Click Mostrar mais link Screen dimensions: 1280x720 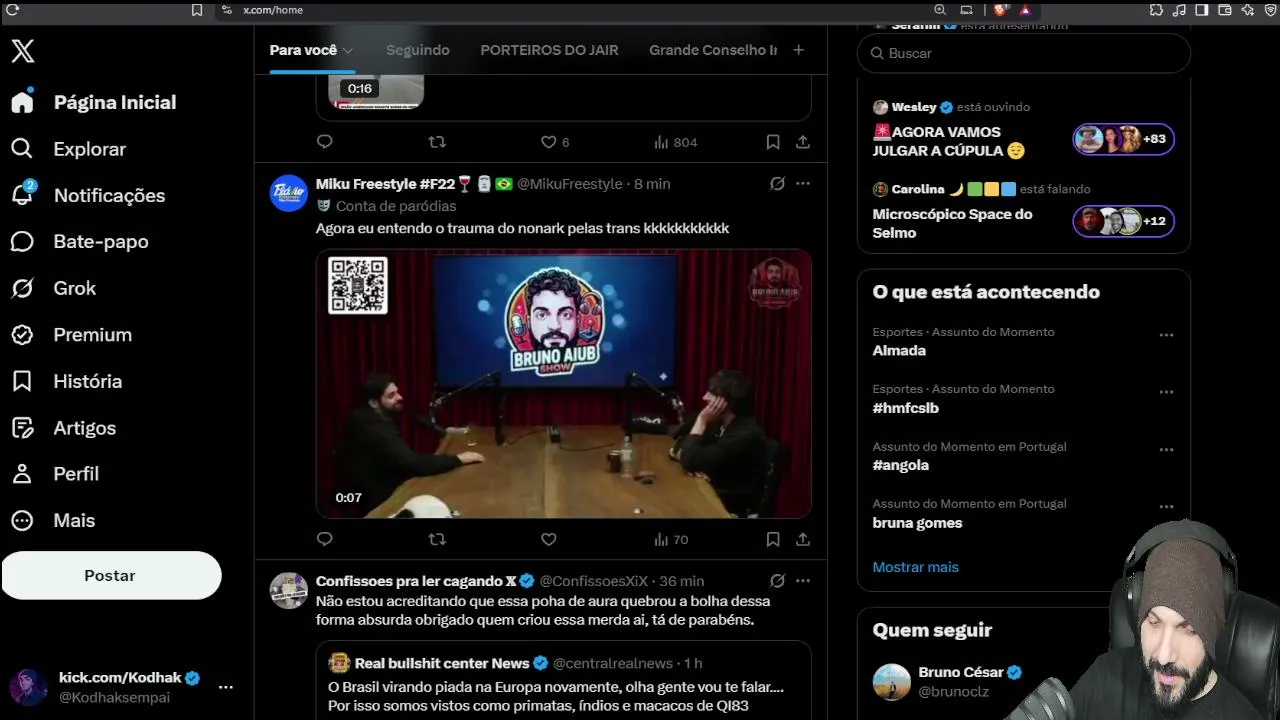915,567
